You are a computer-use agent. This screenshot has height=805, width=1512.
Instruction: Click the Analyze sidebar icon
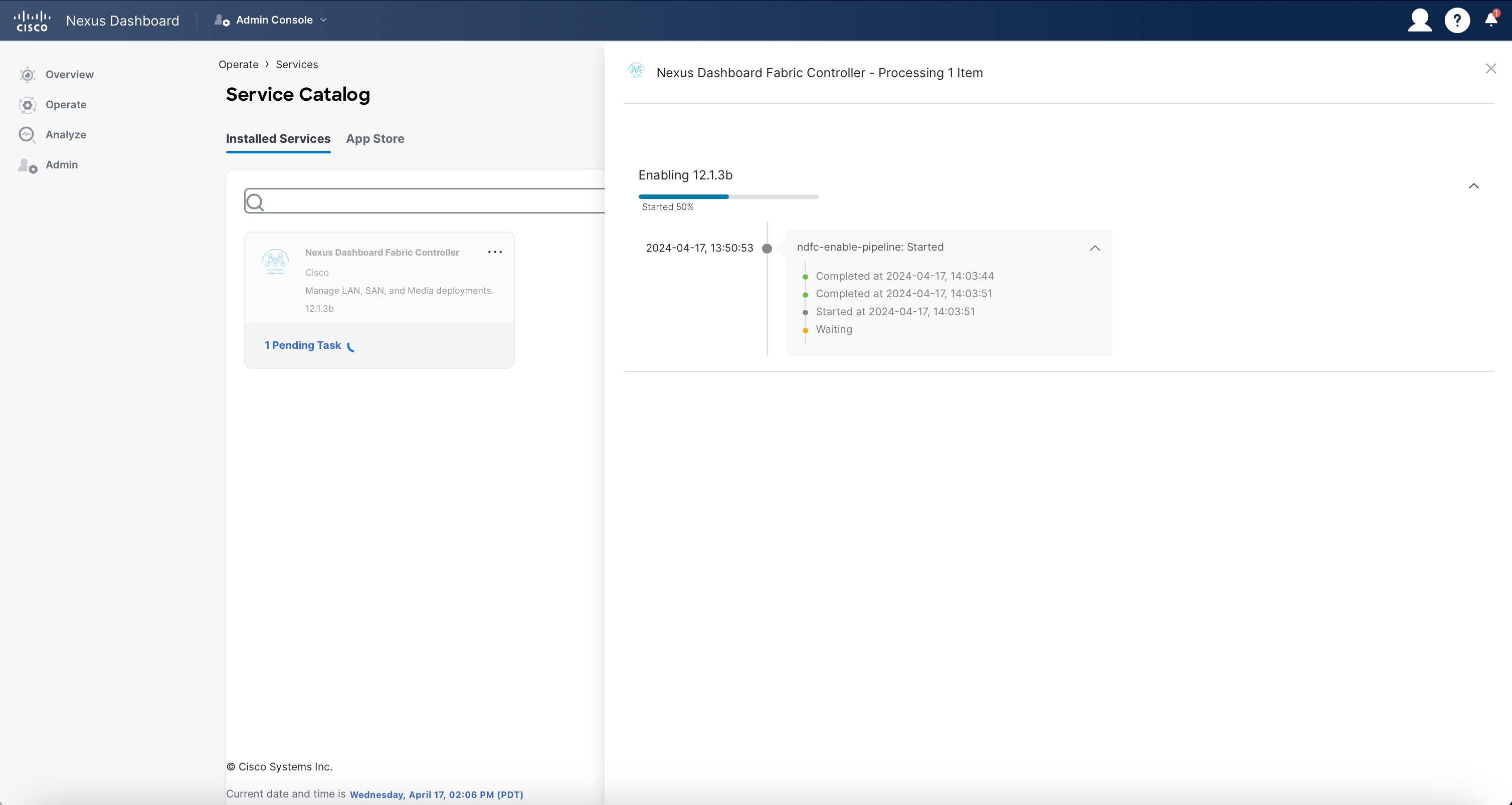pyautogui.click(x=27, y=135)
